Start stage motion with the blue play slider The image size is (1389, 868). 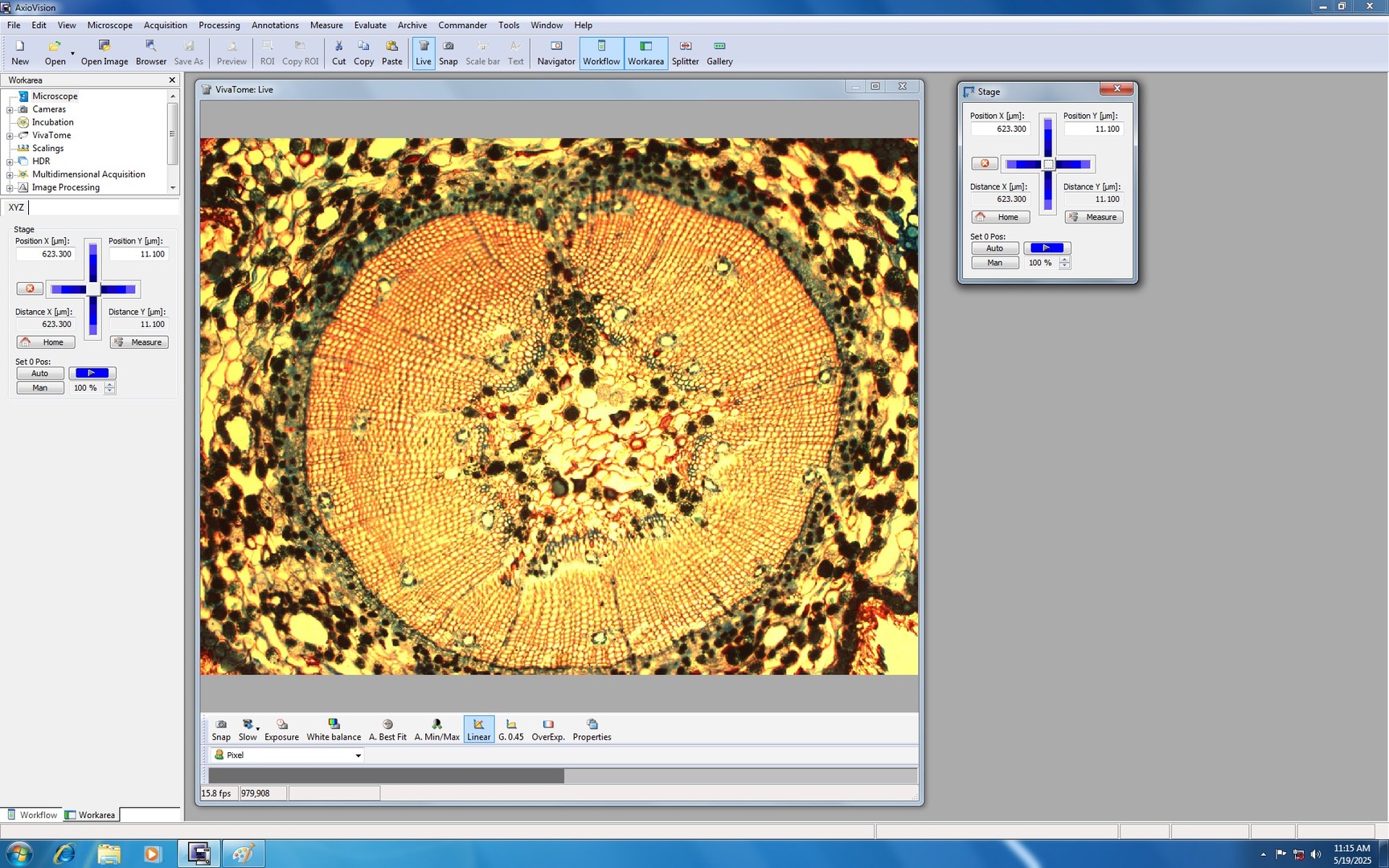[1047, 248]
